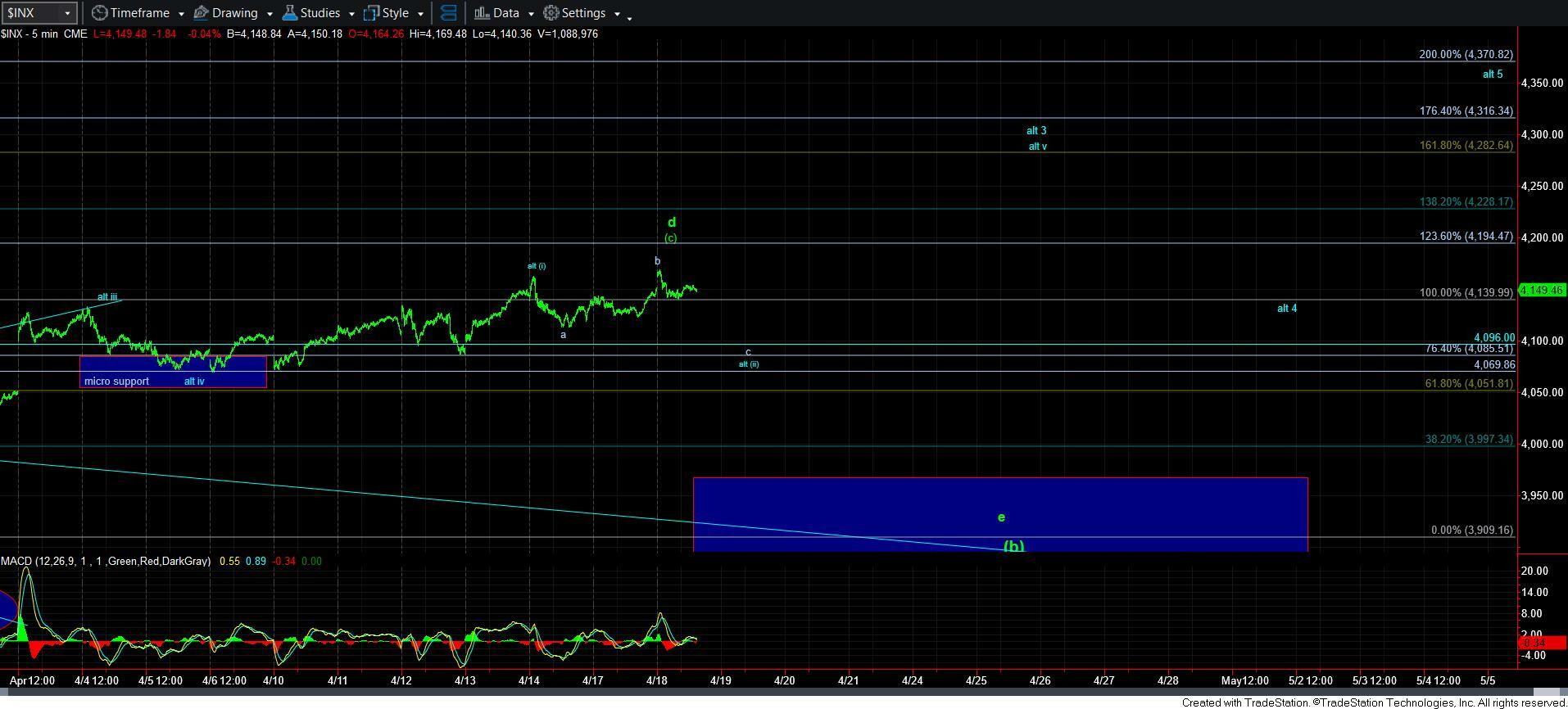Expand the Drawing dropdown arrow
The height and width of the screenshot is (709, 1568).
[269, 15]
